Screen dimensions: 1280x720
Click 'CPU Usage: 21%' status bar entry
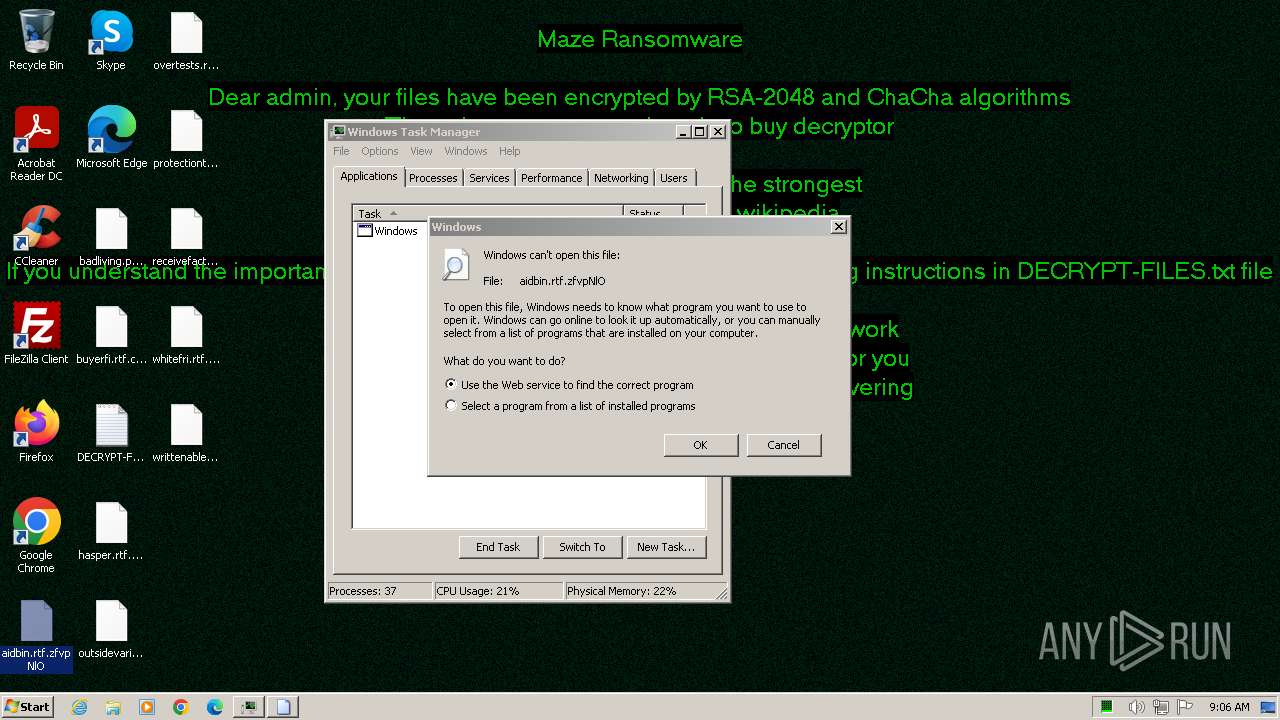pyautogui.click(x=497, y=591)
